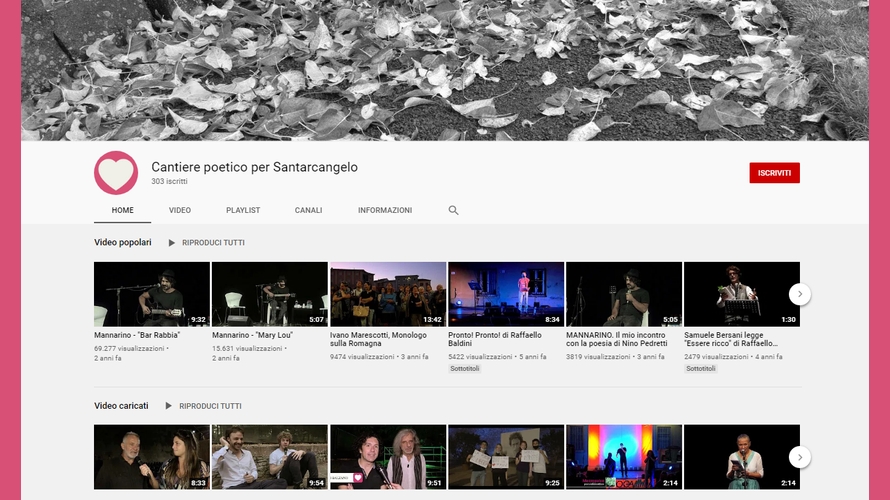Open the Playlist tab
Screen dimensions: 890x500
243,211
